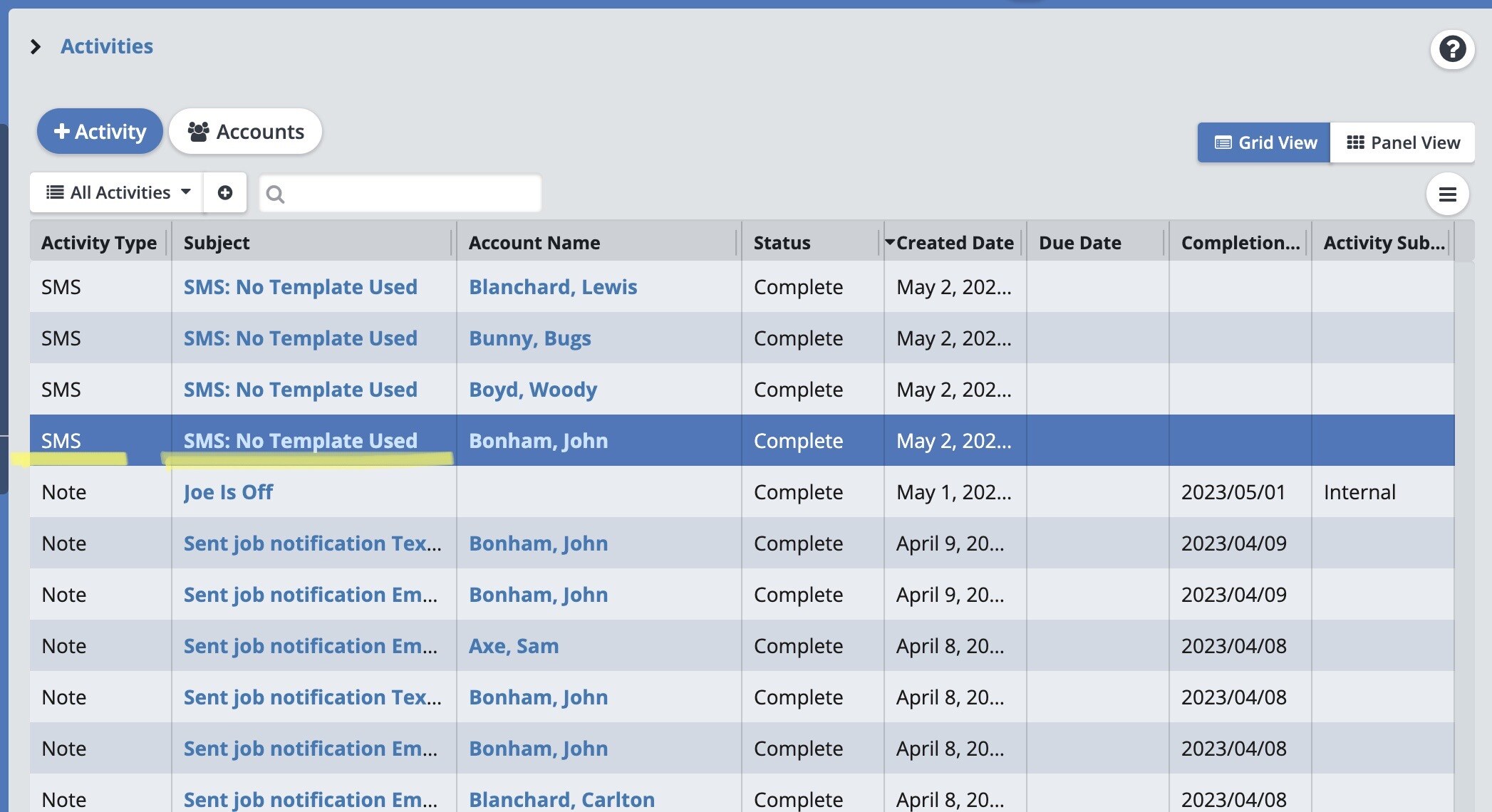Click the Created Date sort arrow
Viewport: 1492px width, 812px height.
pyautogui.click(x=889, y=242)
